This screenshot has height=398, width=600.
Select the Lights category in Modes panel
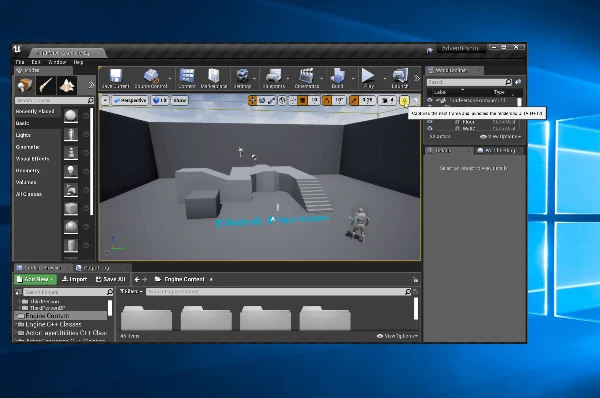point(38,135)
